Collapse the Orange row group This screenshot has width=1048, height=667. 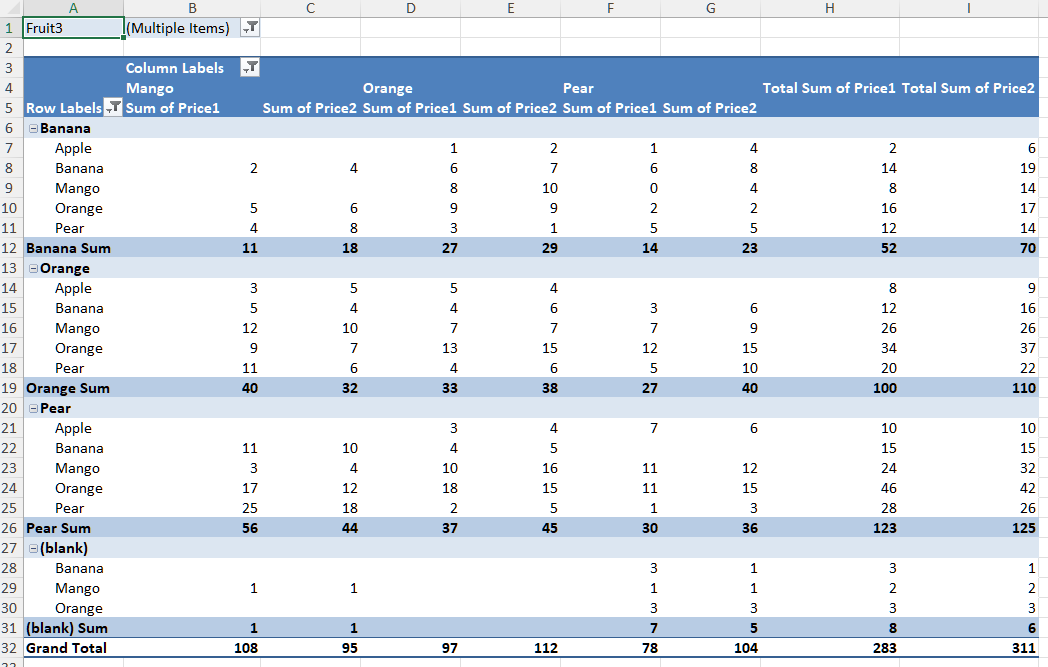point(34,268)
